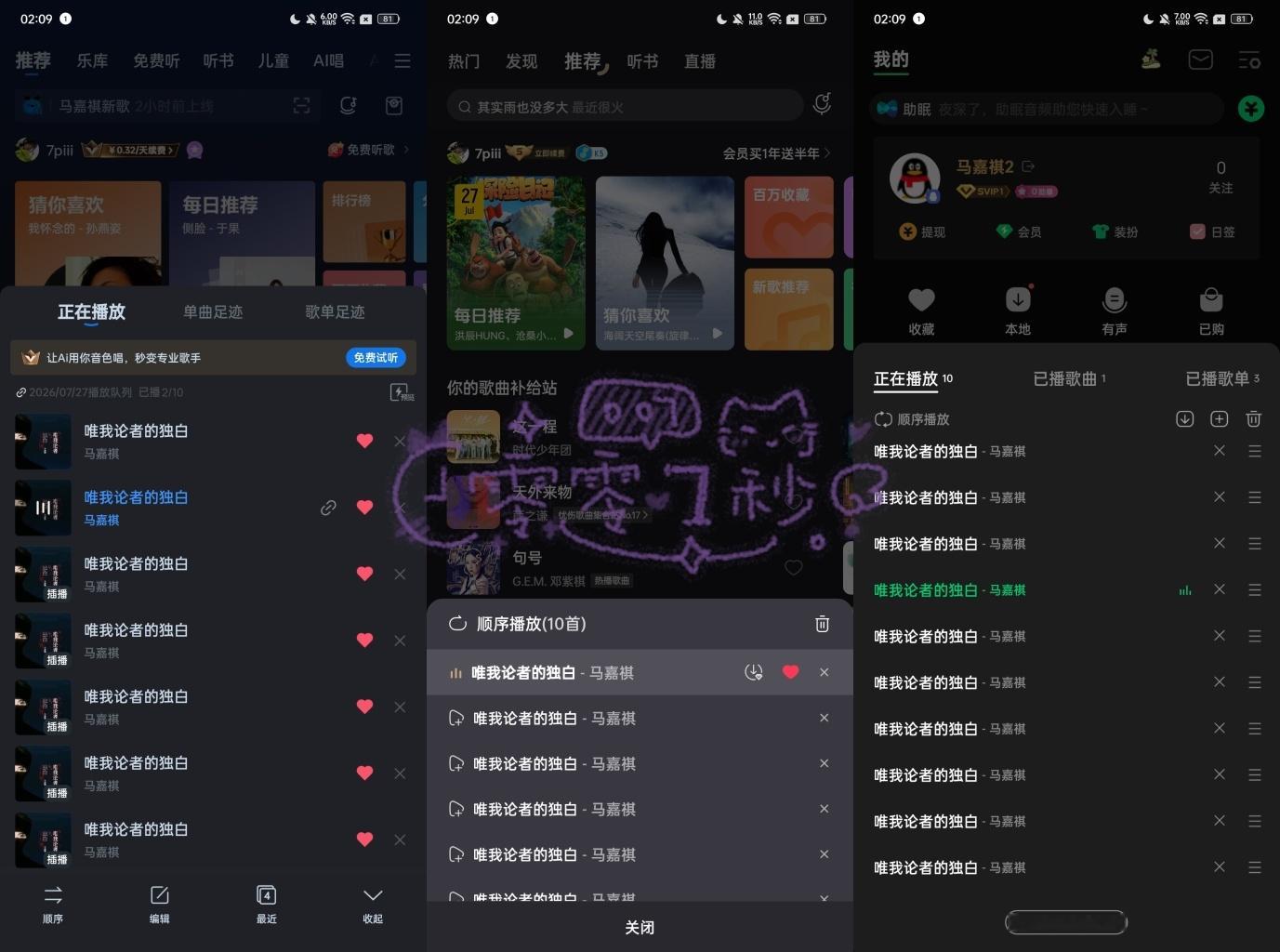Switch to 歌单足迹 tab

point(335,312)
